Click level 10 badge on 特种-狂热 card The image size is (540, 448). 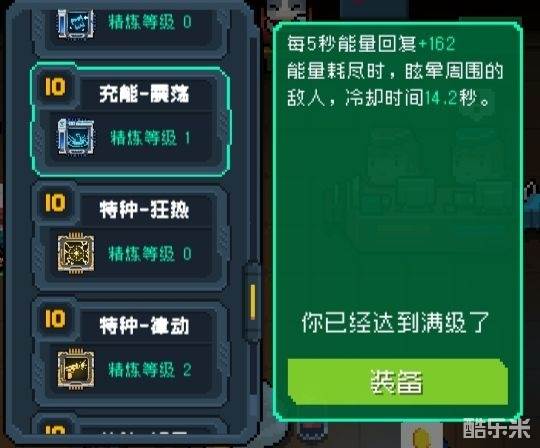coord(55,203)
